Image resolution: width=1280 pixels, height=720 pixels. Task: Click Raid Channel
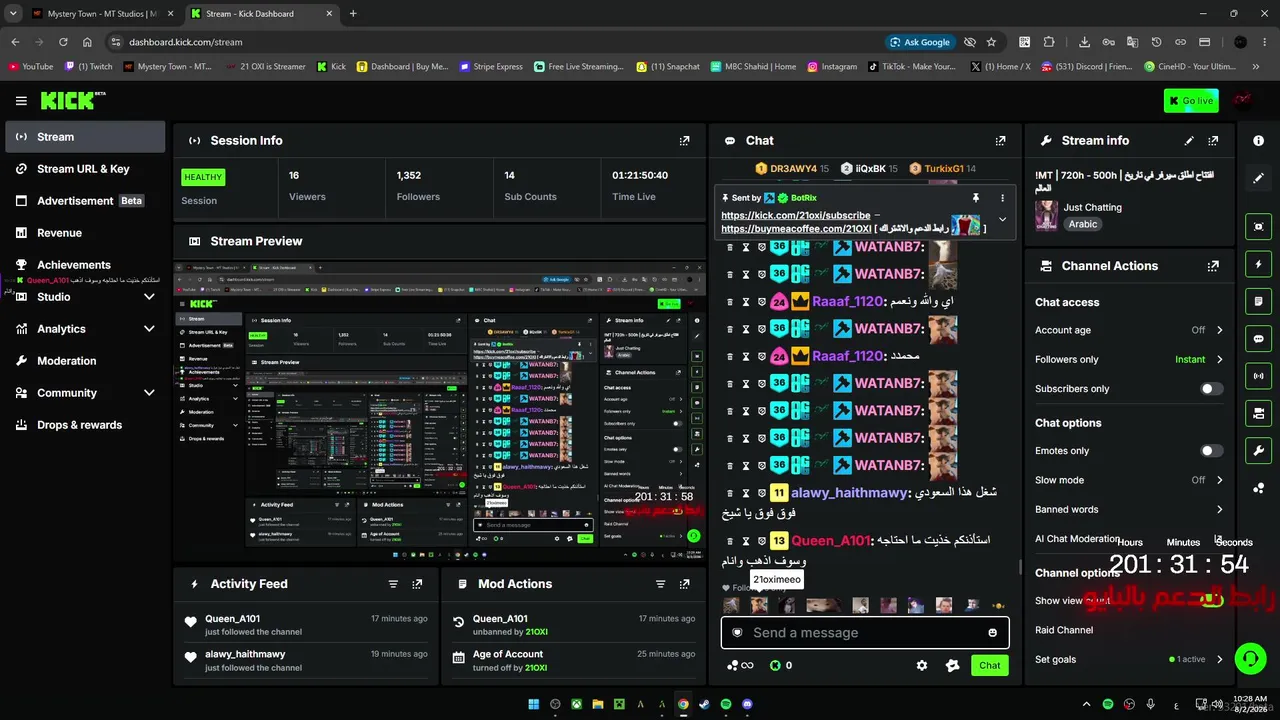pyautogui.click(x=1064, y=630)
